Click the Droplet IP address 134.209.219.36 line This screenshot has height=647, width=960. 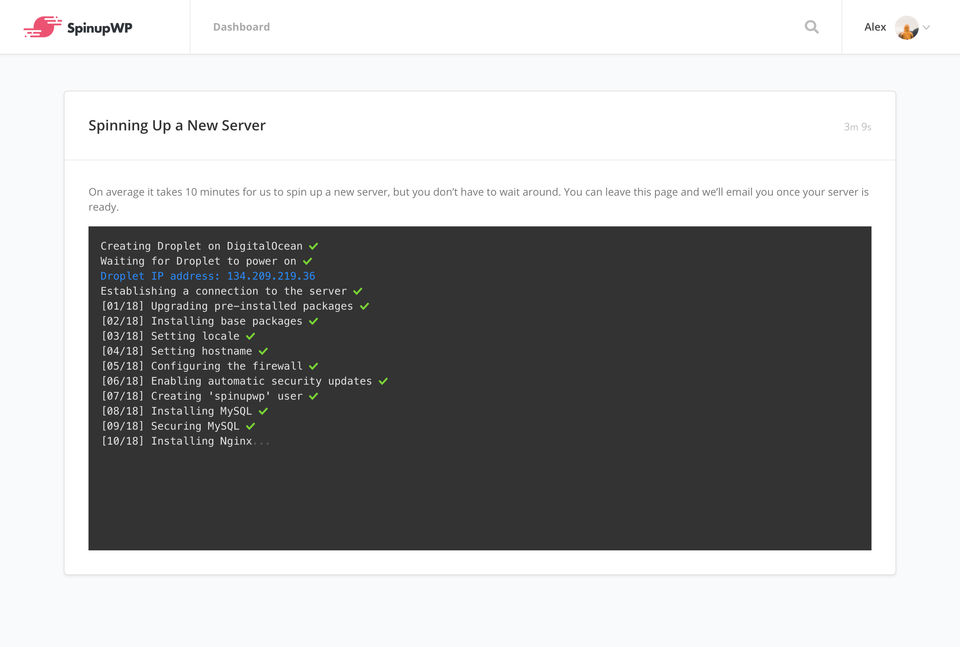point(208,276)
